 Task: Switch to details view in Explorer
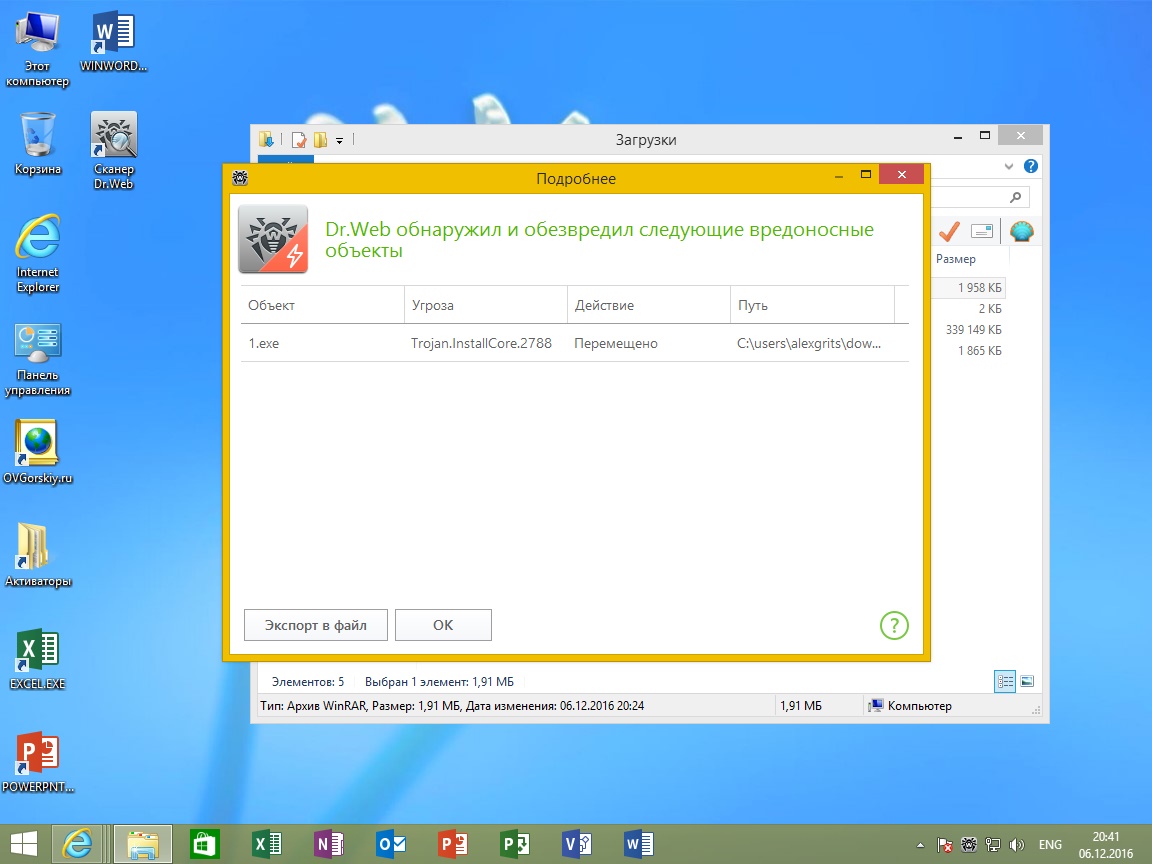coord(1005,681)
